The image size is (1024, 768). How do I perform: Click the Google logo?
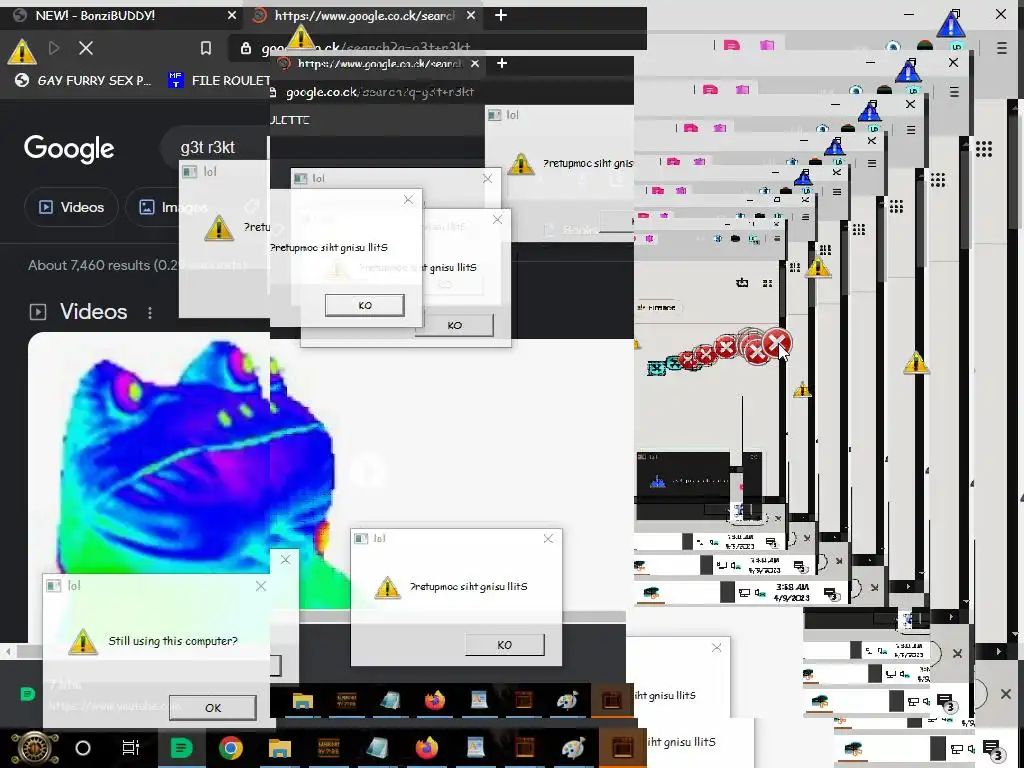[69, 148]
